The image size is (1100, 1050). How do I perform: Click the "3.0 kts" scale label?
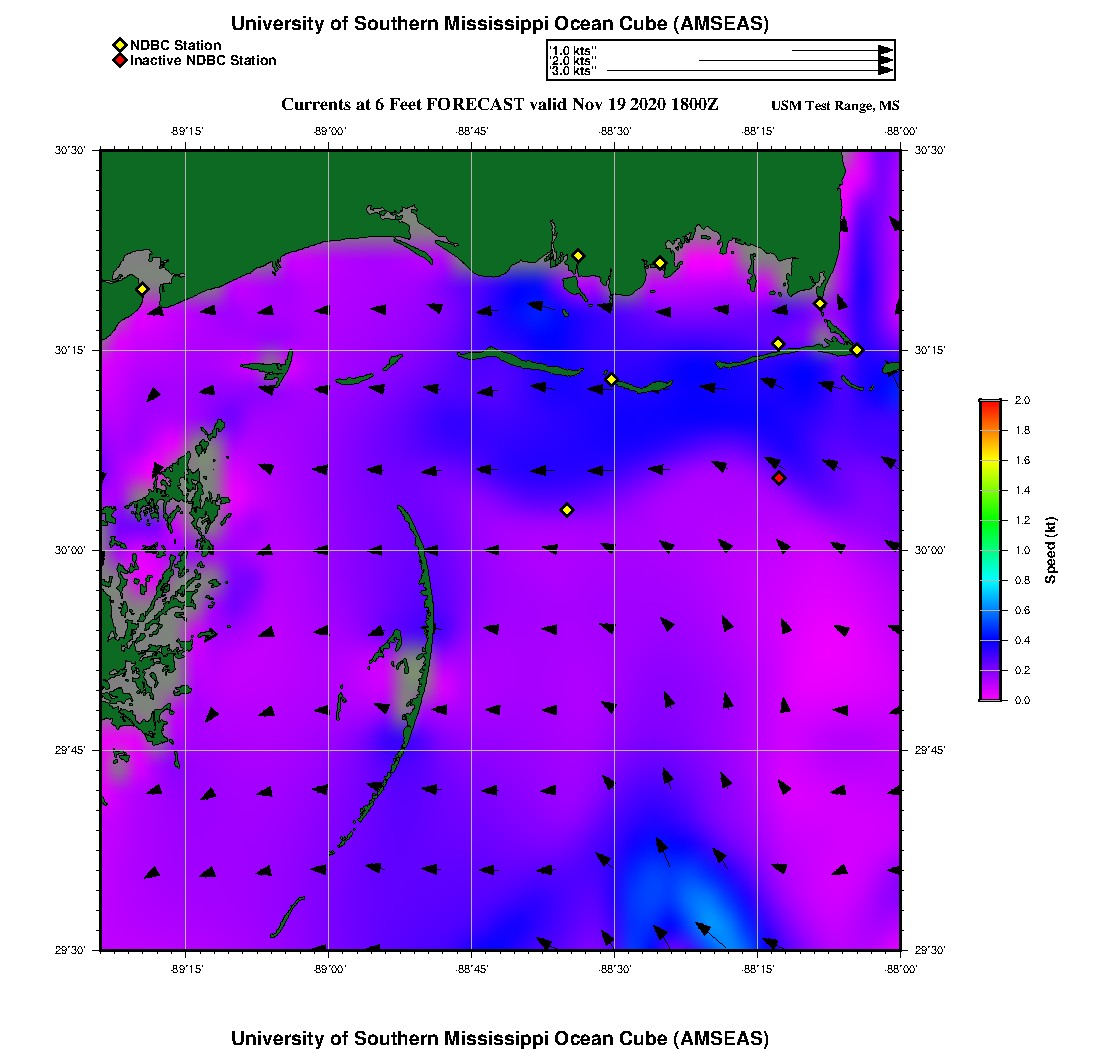574,71
